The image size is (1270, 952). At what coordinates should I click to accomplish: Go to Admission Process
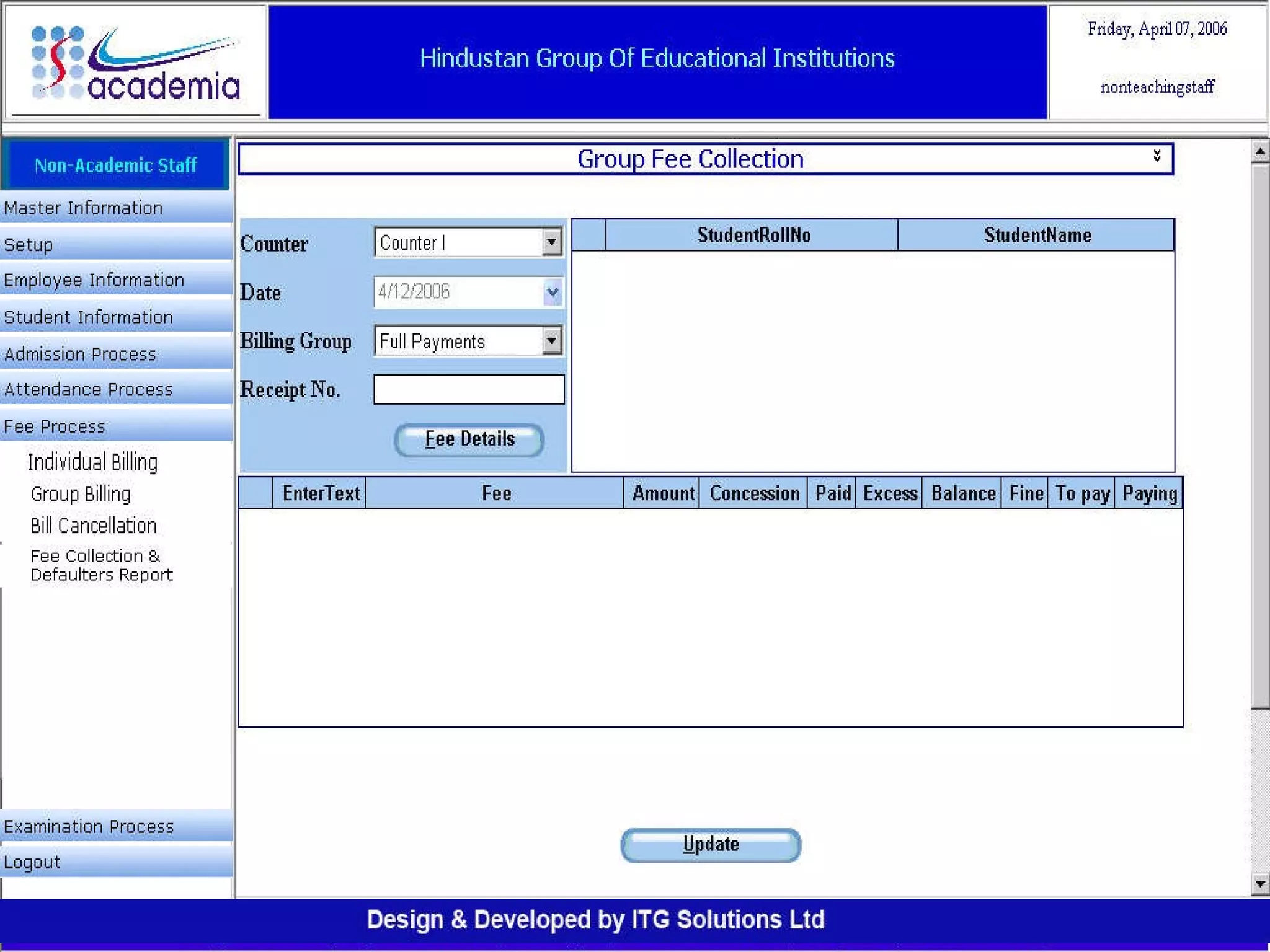[80, 355]
